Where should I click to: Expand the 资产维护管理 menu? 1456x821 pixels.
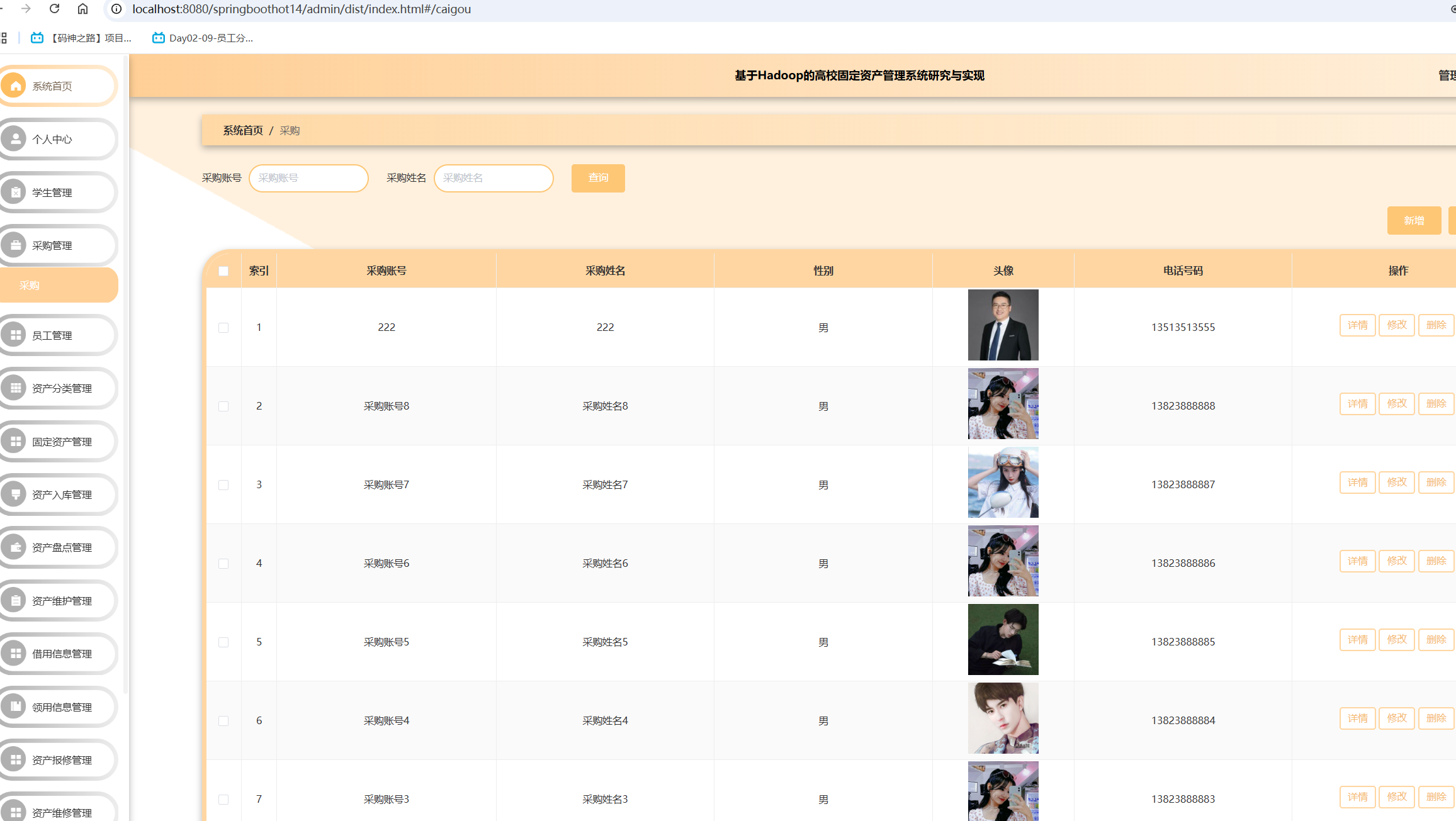click(58, 601)
